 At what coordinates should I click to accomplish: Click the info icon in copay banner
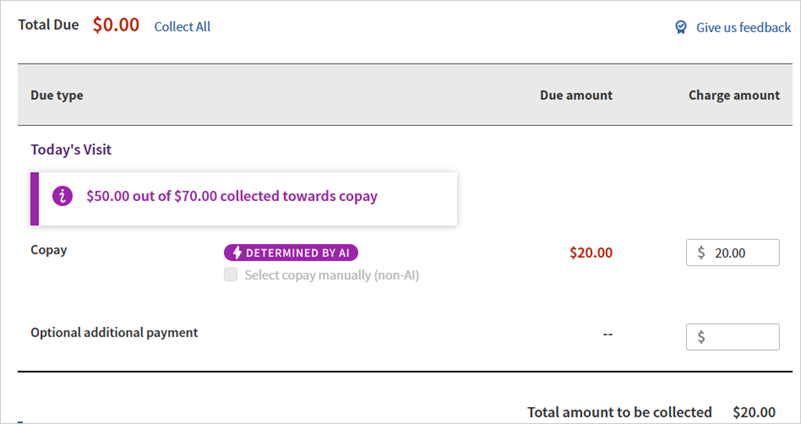(x=62, y=197)
